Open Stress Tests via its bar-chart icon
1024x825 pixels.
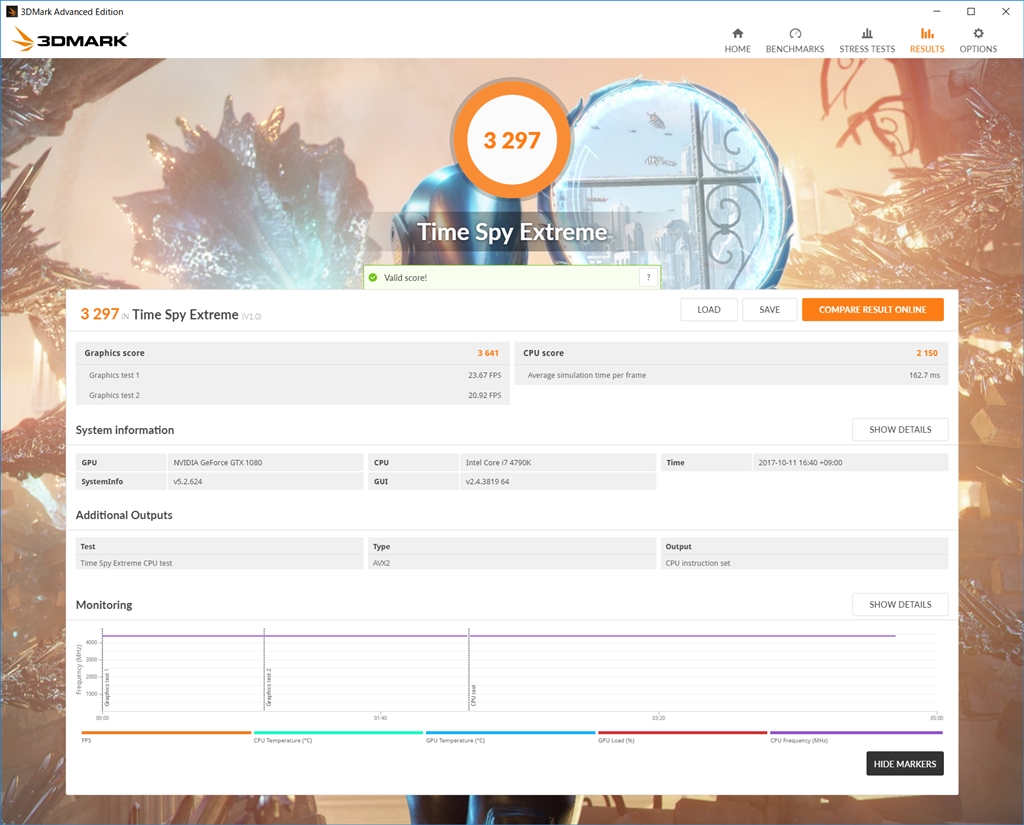(x=867, y=33)
